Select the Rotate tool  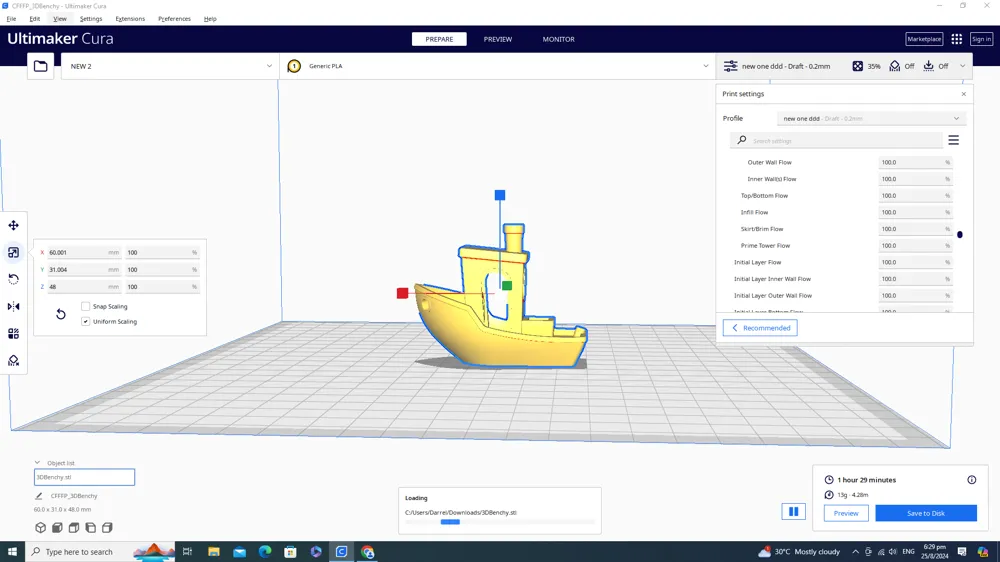pyautogui.click(x=13, y=279)
